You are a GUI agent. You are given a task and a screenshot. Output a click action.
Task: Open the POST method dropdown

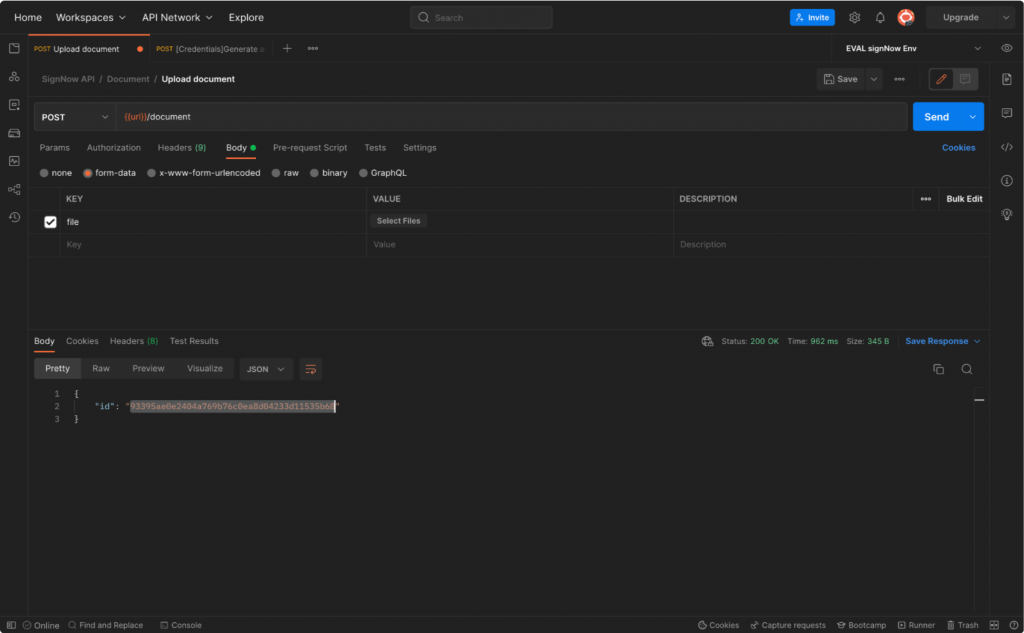(x=74, y=117)
